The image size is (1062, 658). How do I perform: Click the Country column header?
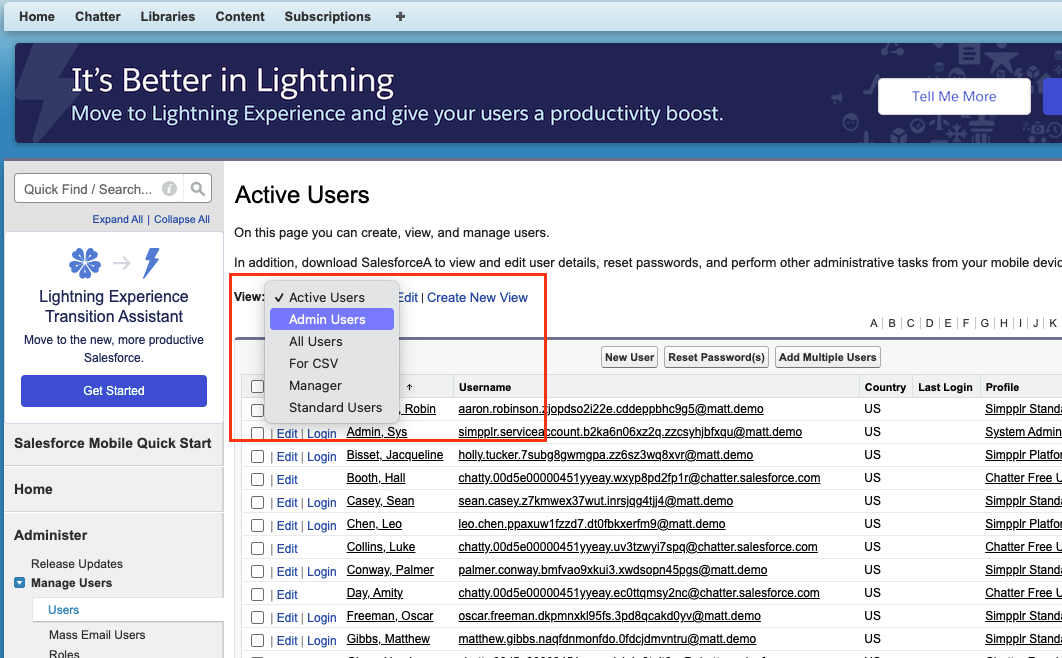coord(885,387)
